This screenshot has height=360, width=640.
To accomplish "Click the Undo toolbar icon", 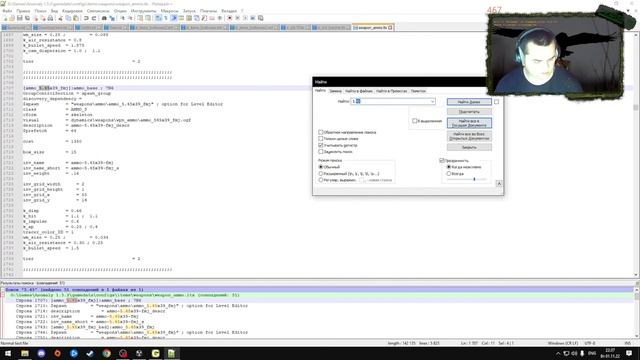I will (86, 18).
